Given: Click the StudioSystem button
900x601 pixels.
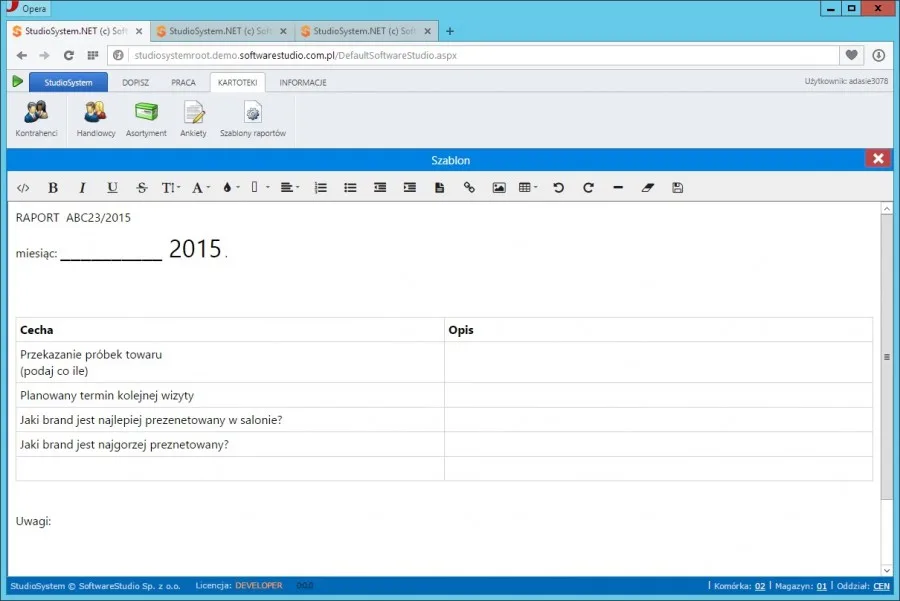Looking at the screenshot, I should coord(68,83).
